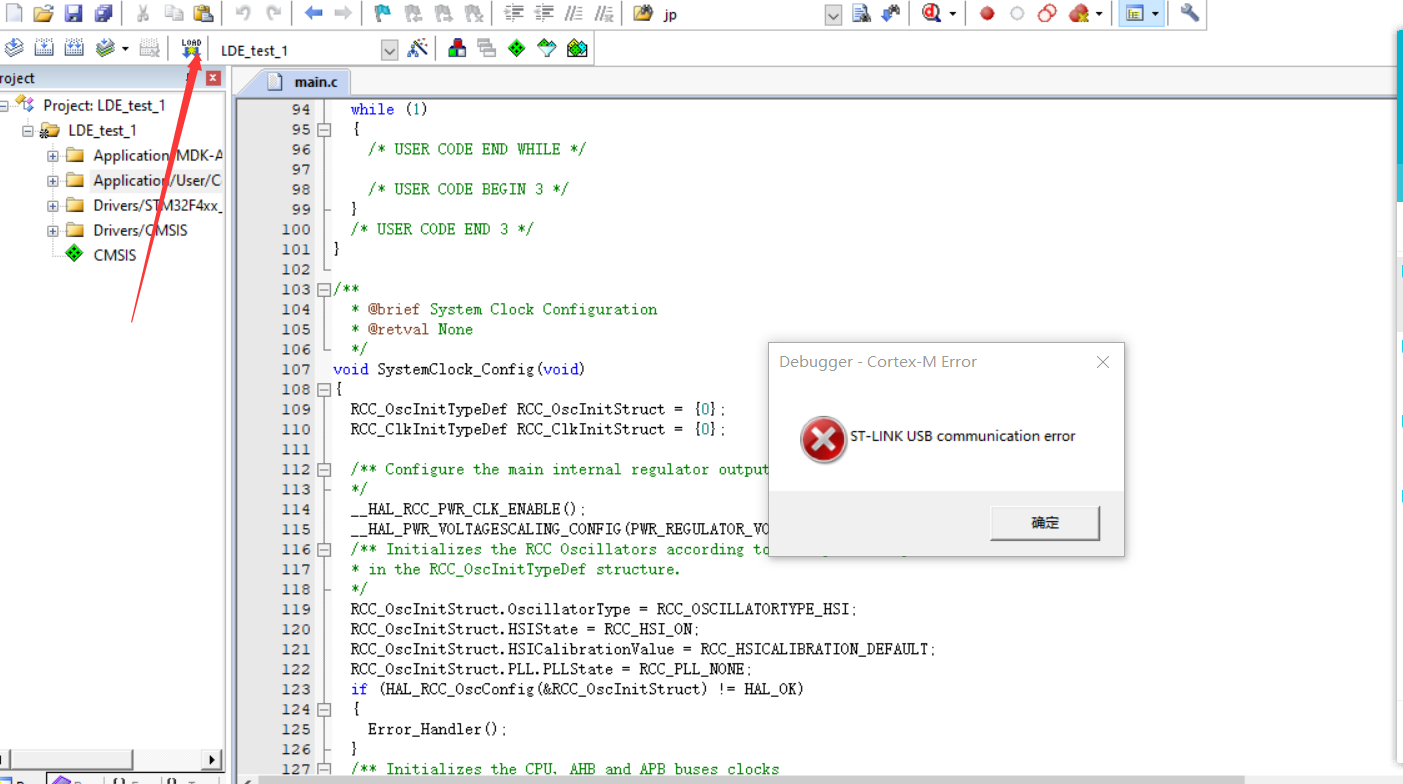Open the LDE_test_1 target selection dropdown
Viewport: 1403px width, 784px height.
click(390, 50)
